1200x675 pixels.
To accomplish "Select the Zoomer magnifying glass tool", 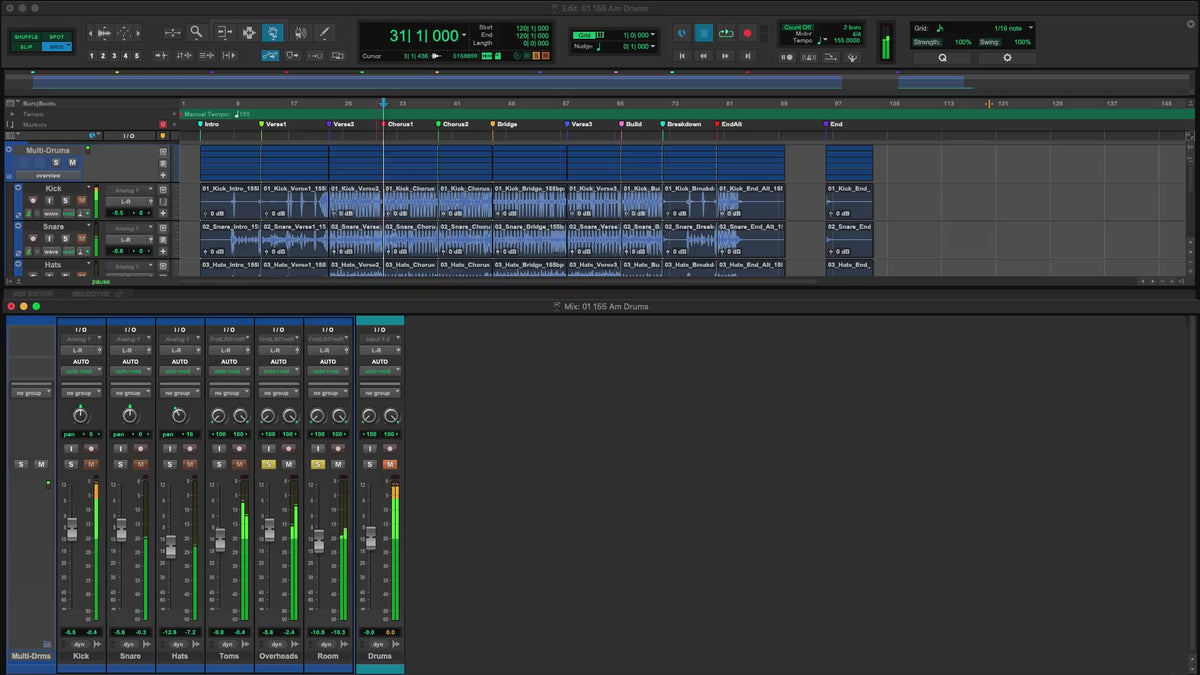I will 196,32.
